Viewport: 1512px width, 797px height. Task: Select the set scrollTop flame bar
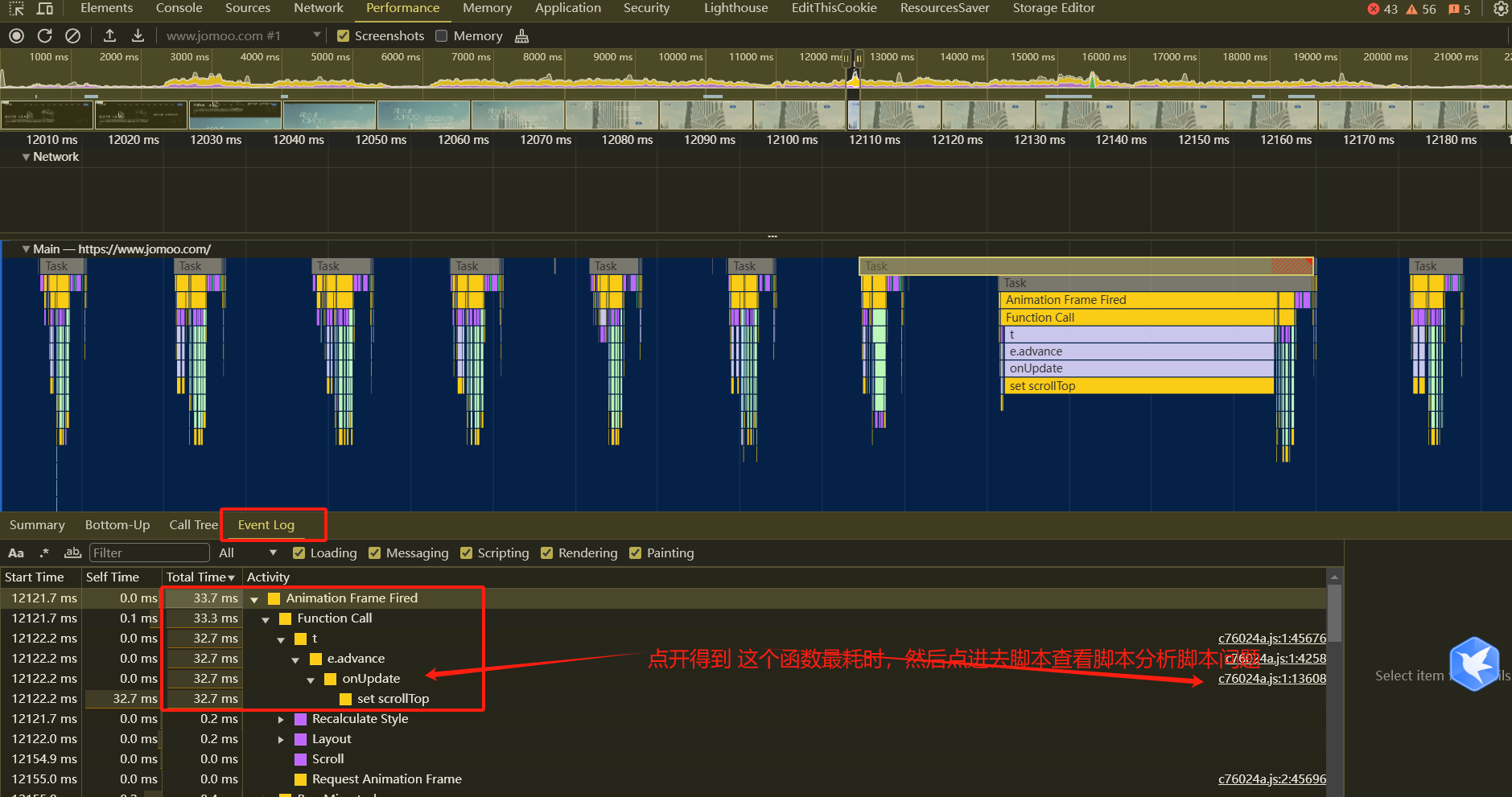[1139, 386]
